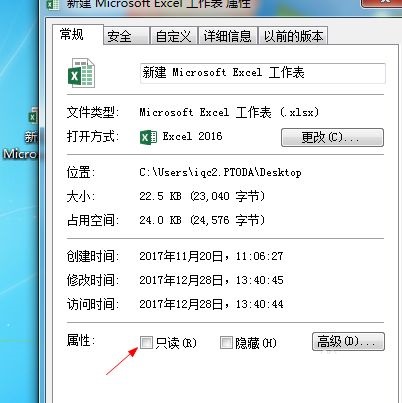Click the large Excel file icon

pyautogui.click(x=81, y=73)
